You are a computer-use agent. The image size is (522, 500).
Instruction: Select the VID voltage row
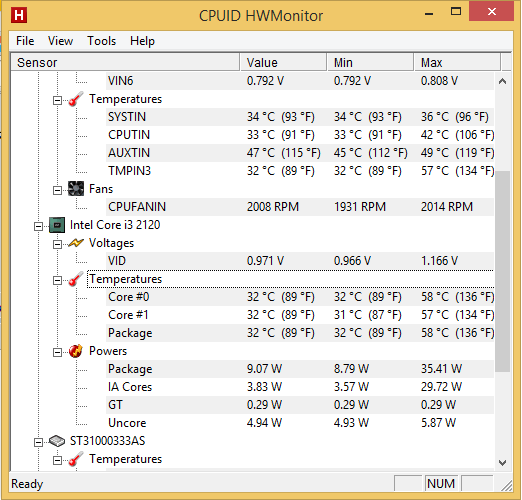(300, 261)
